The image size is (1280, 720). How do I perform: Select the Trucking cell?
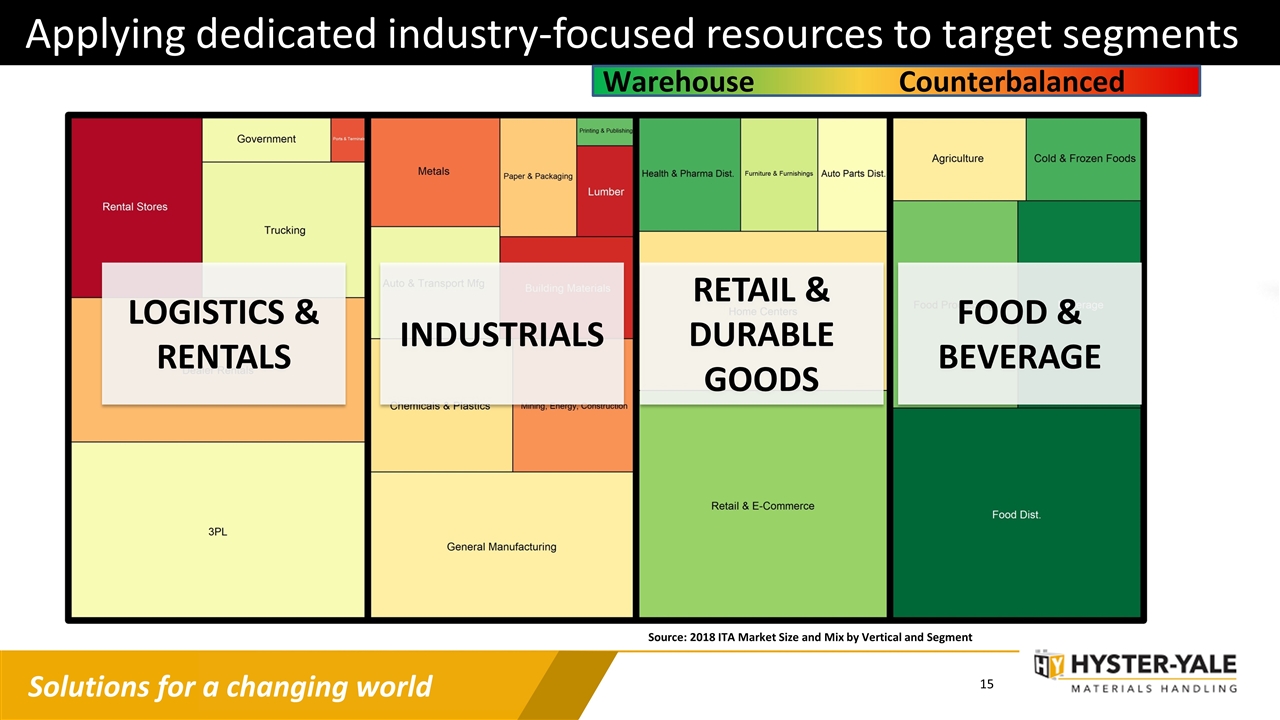pyautogui.click(x=284, y=230)
